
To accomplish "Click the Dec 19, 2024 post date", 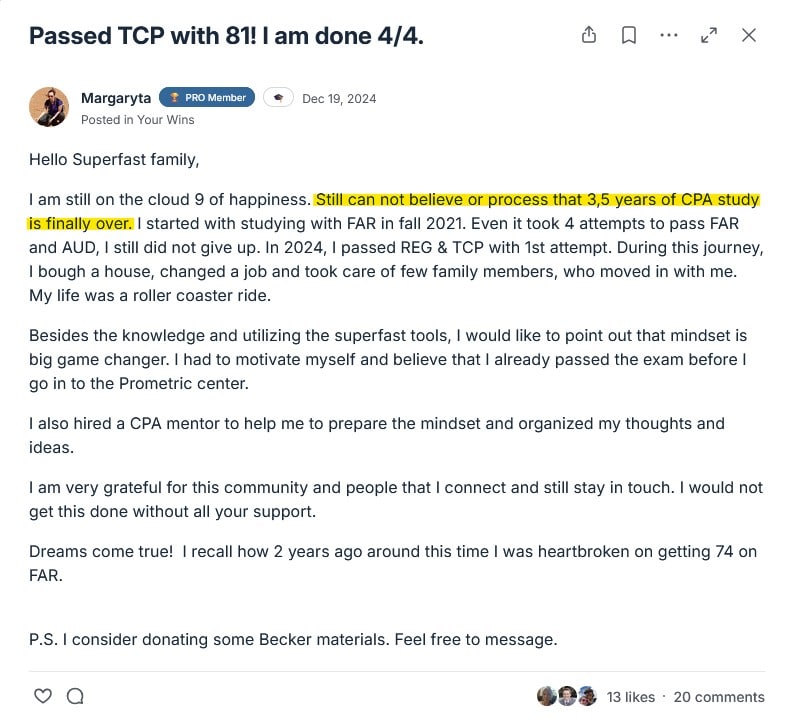I will 339,99.
